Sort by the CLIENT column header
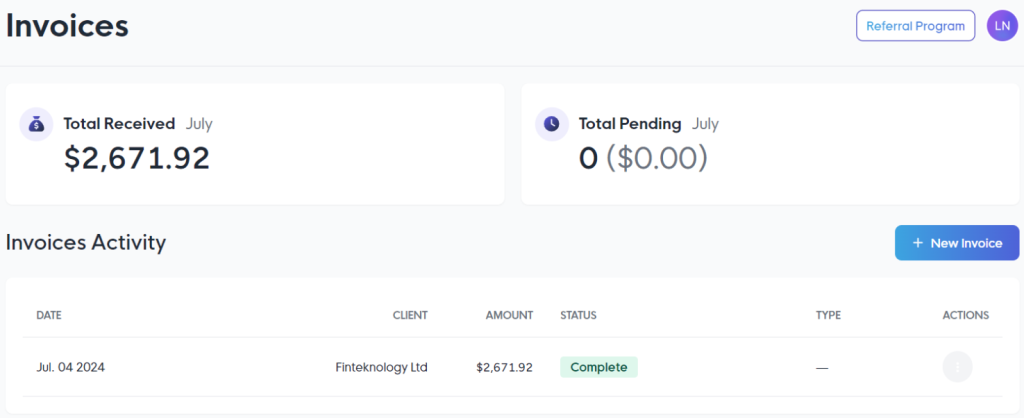The height and width of the screenshot is (418, 1024). tap(410, 315)
